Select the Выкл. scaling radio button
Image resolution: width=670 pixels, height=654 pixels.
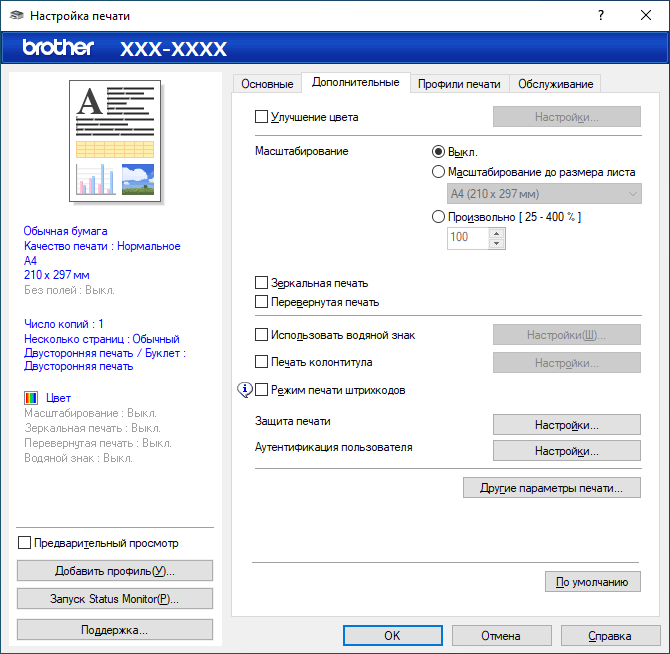tap(438, 152)
